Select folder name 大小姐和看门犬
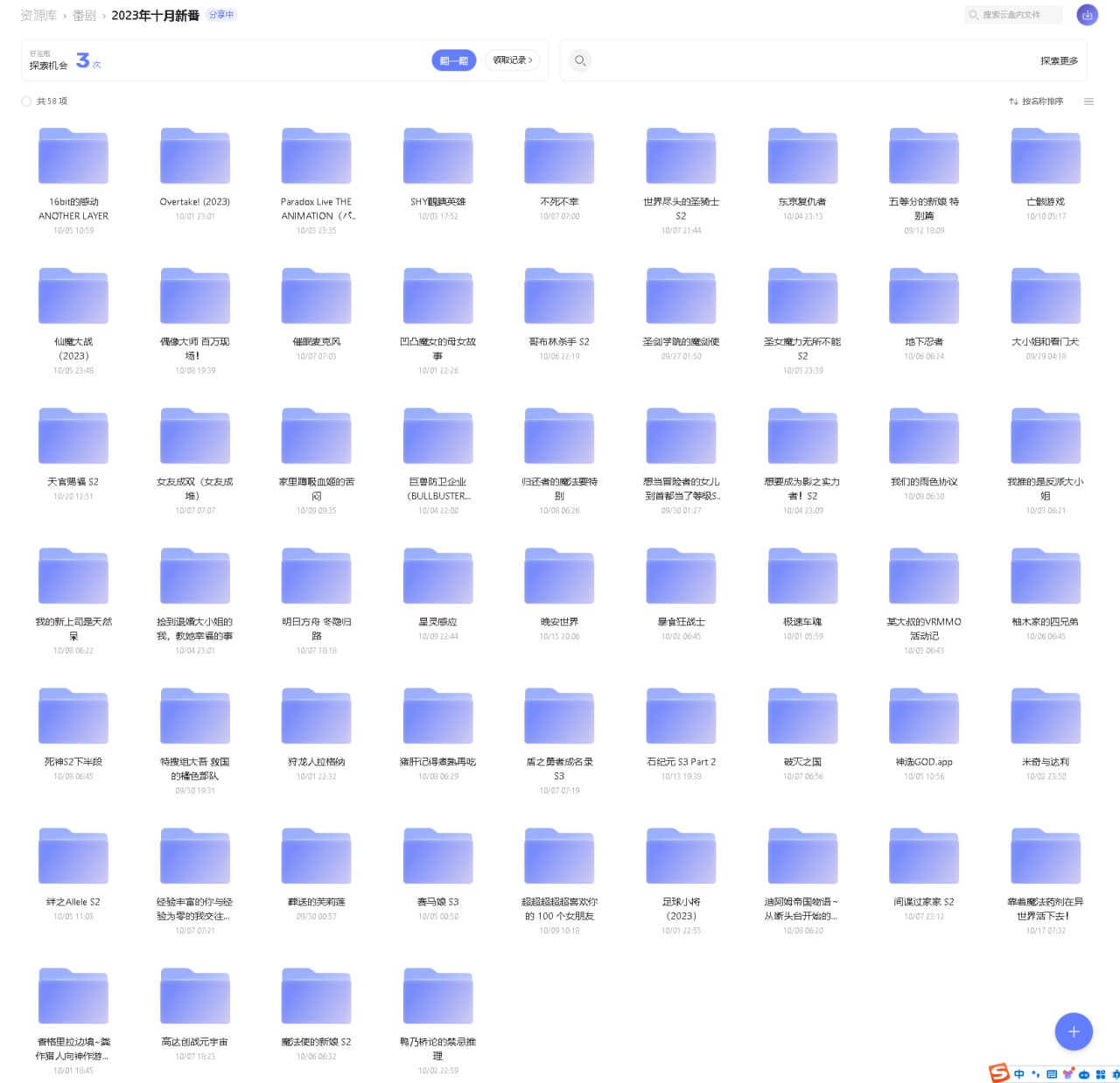Image resolution: width=1120 pixels, height=1083 pixels. pos(1046,342)
